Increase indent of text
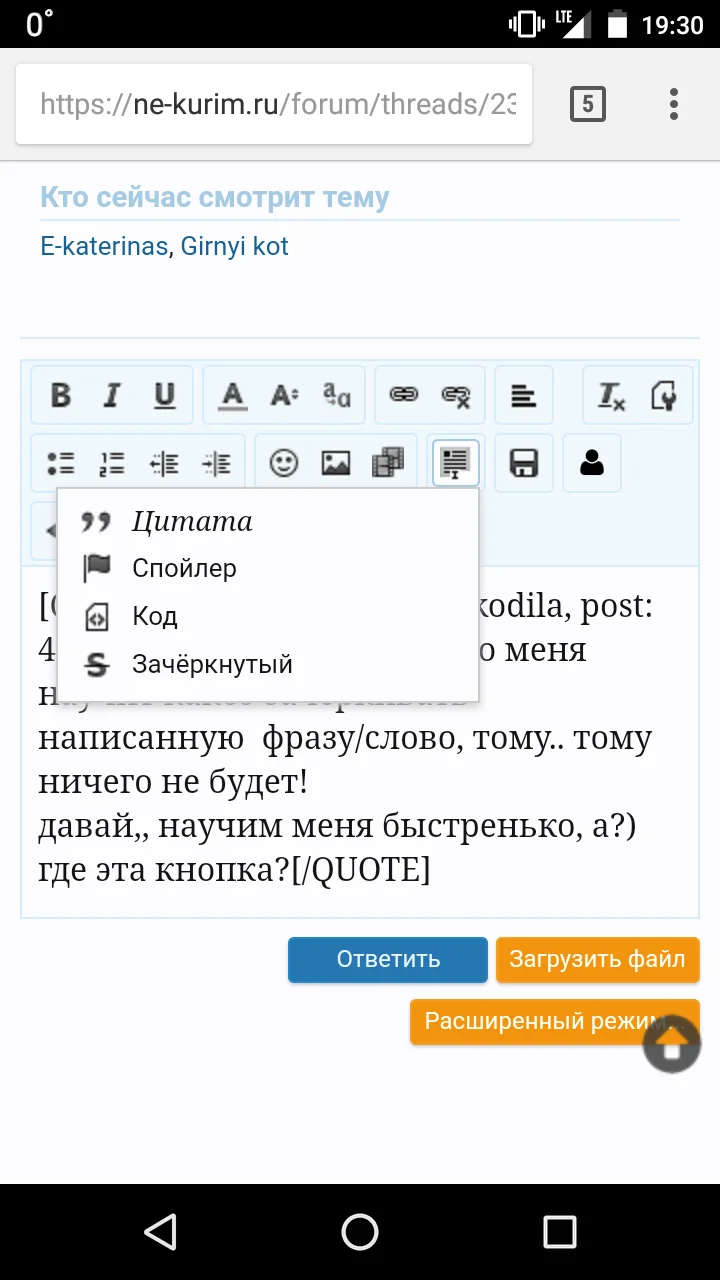Screen dimensions: 720x1280 217,463
